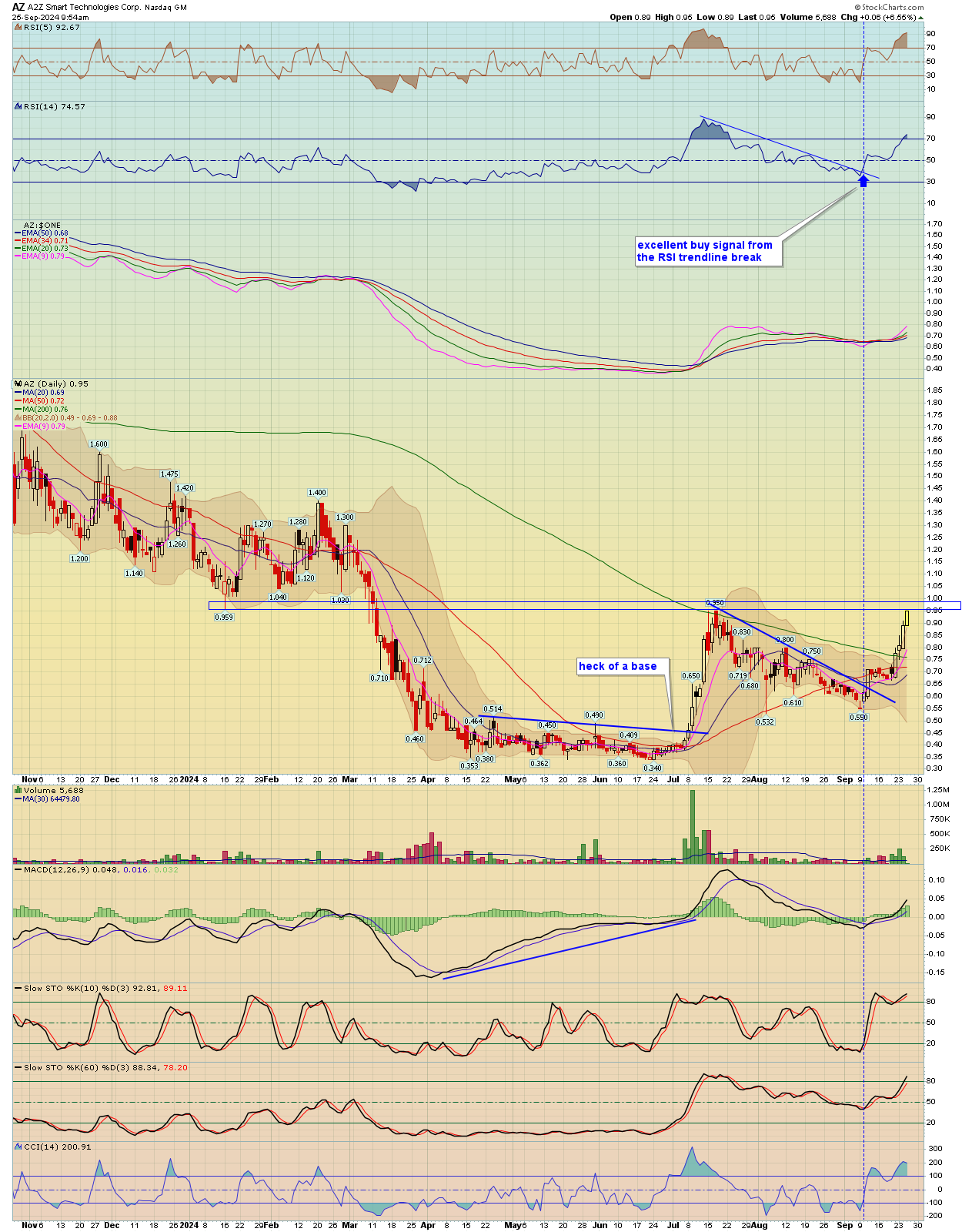Click the 'excellent buy signal' annotation box
This screenshot has width=962, height=1232.
click(x=708, y=252)
